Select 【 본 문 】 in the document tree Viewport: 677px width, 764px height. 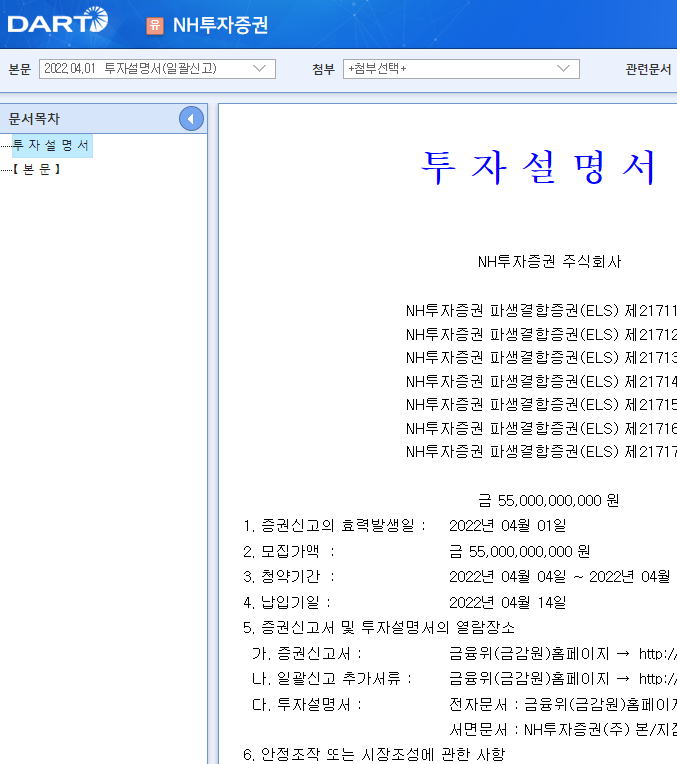pyautogui.click(x=37, y=169)
